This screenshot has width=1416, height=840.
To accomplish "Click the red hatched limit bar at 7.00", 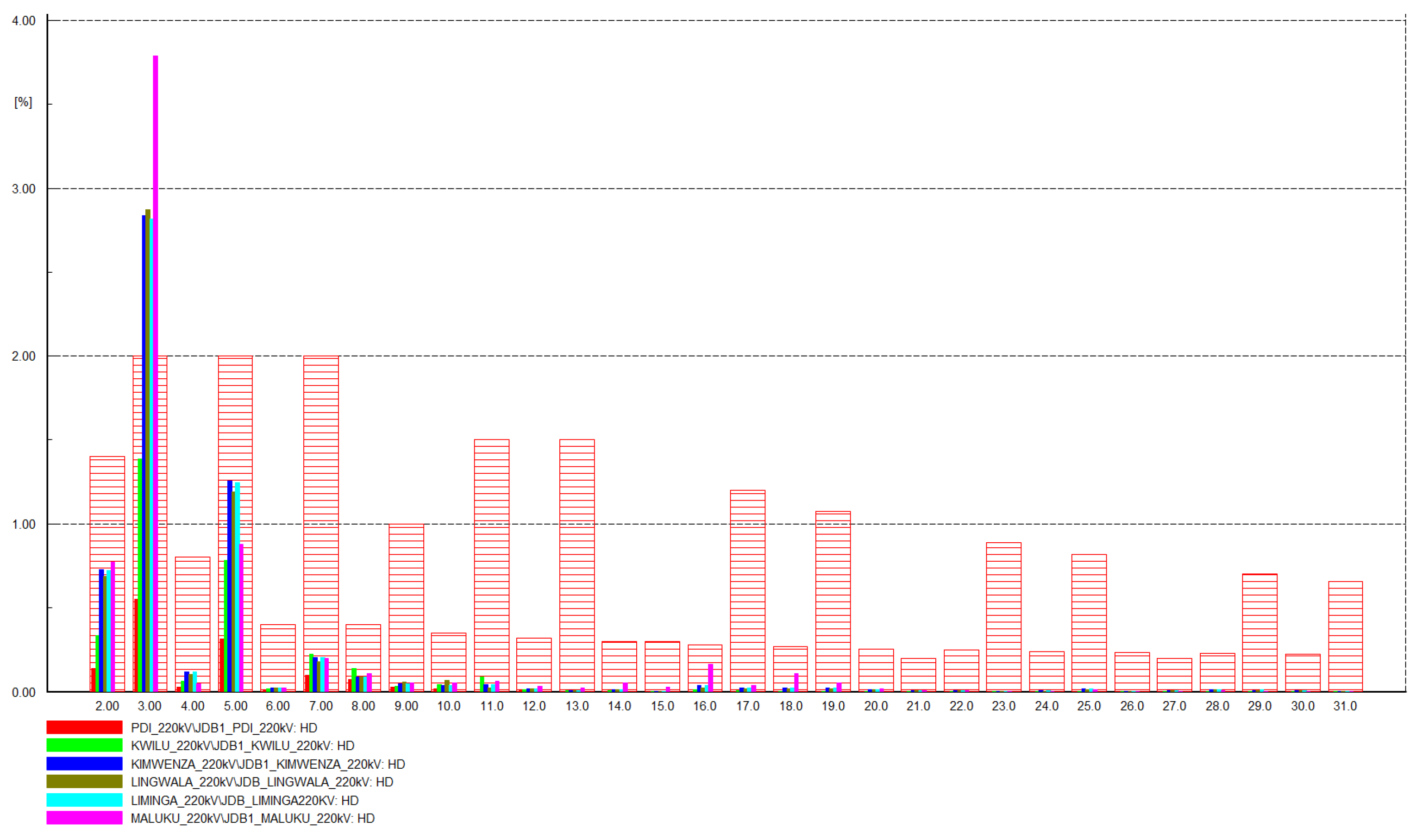I will point(321,524).
